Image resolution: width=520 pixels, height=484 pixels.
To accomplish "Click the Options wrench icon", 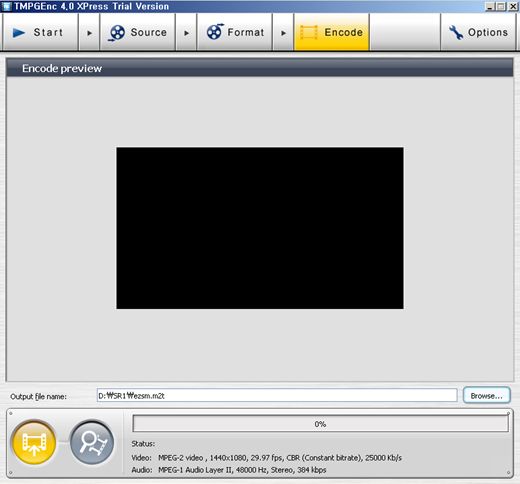I will click(456, 32).
